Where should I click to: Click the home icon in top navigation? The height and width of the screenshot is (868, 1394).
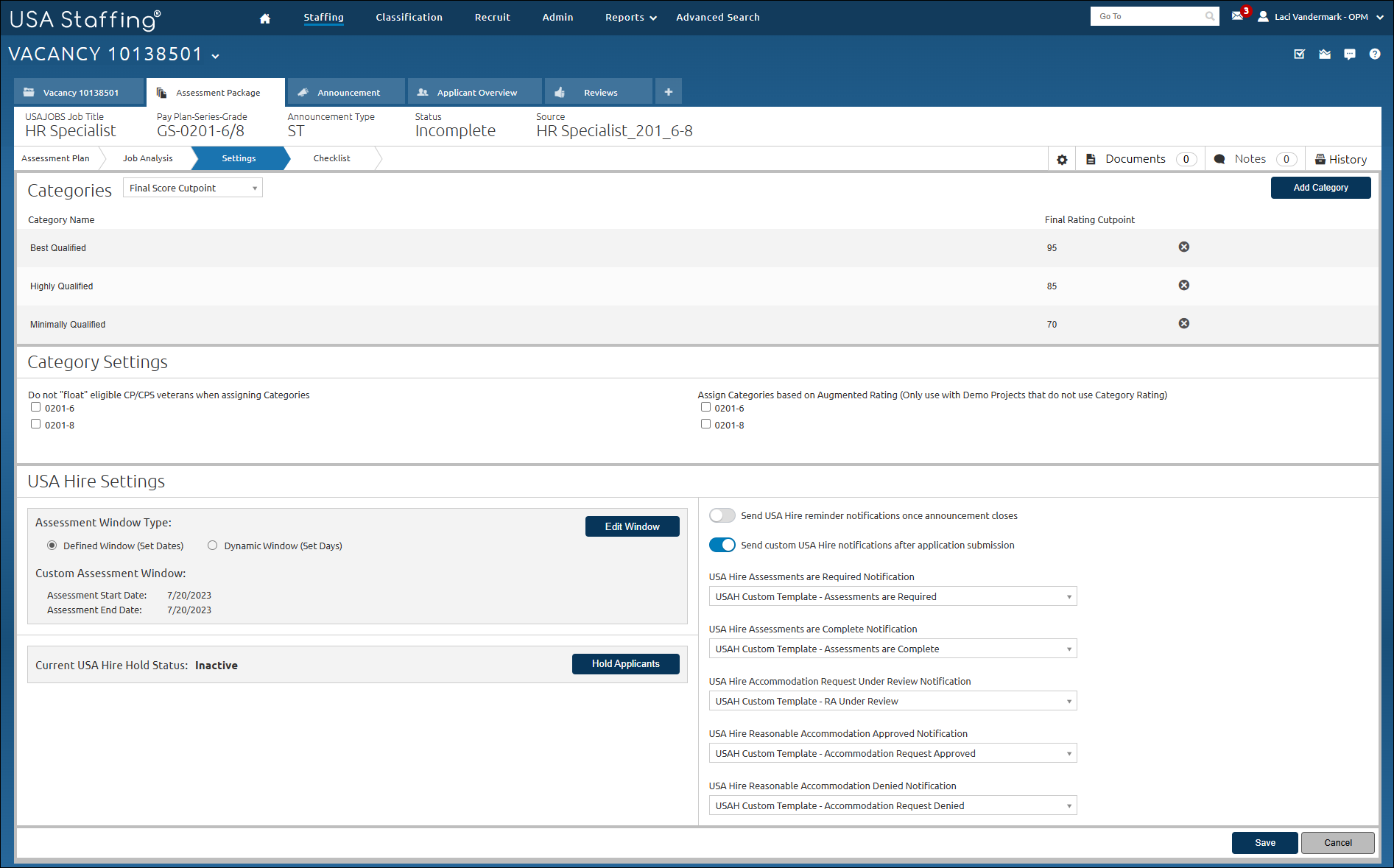coord(265,18)
